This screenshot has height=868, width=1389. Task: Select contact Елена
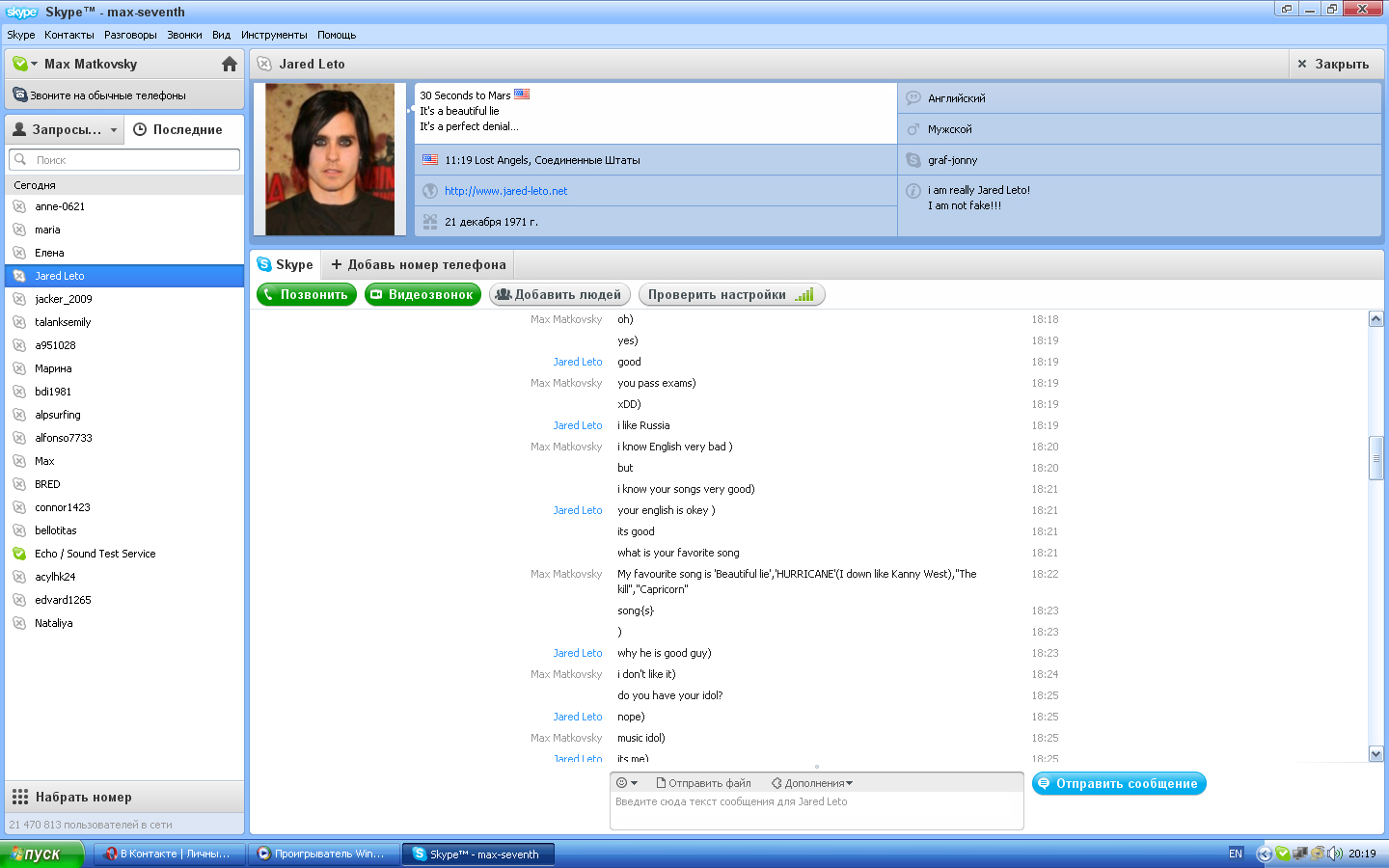[x=124, y=253]
